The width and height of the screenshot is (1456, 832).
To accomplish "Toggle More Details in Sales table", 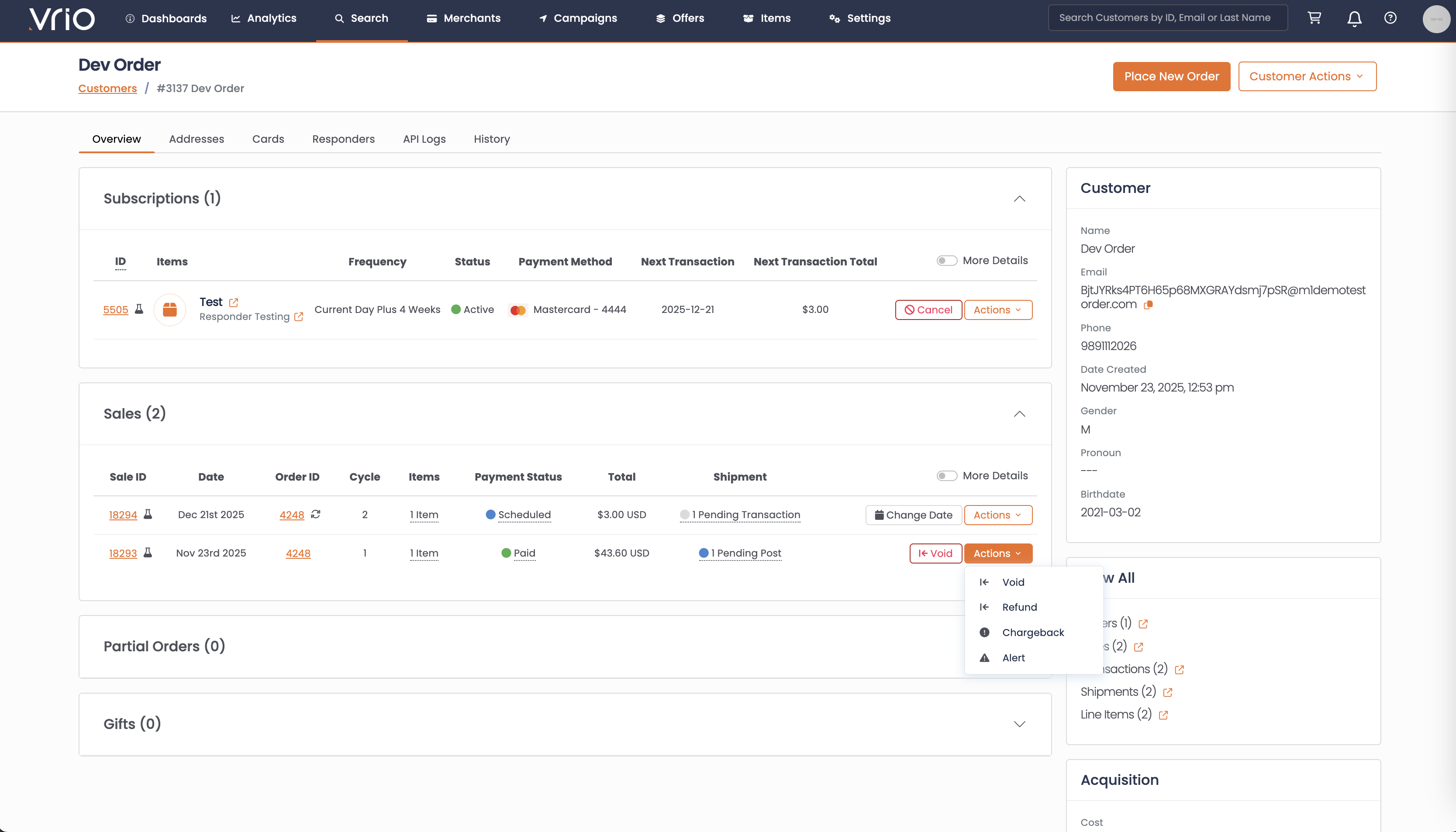I will pos(947,476).
